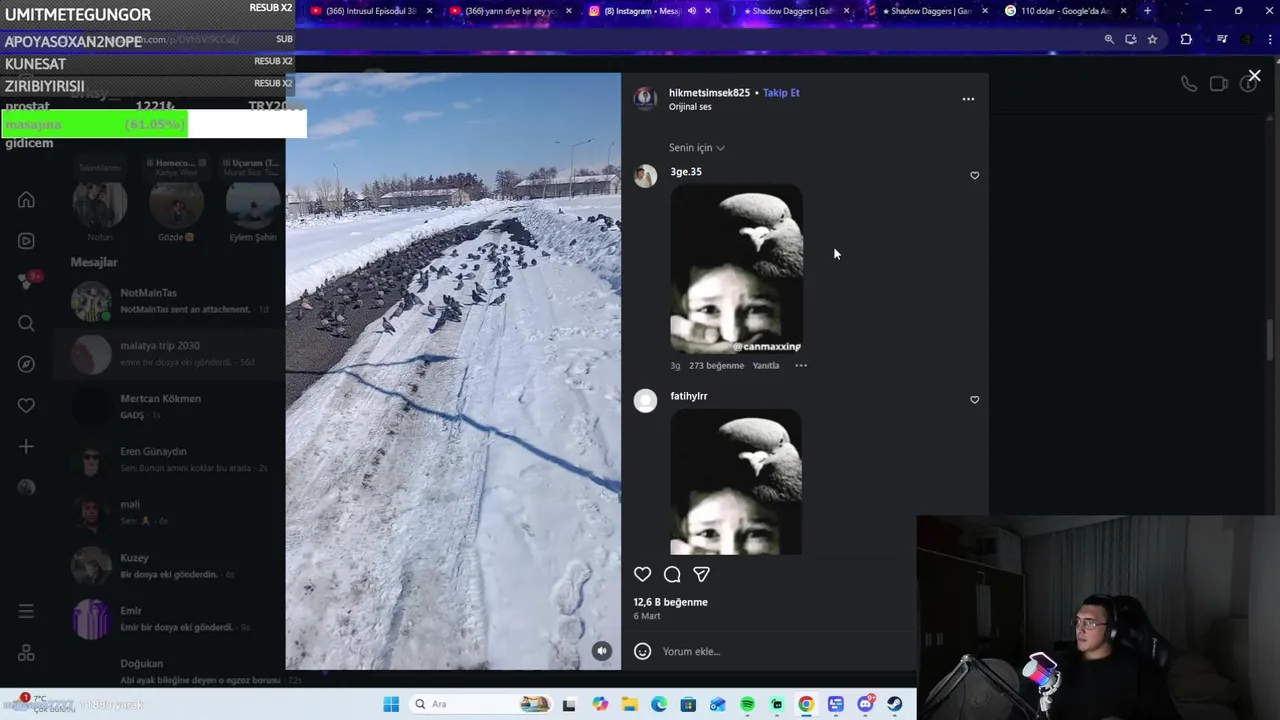This screenshot has height=720, width=1280.
Task: Open the hamburger 'More' menu in sidebar
Action: pos(26,611)
